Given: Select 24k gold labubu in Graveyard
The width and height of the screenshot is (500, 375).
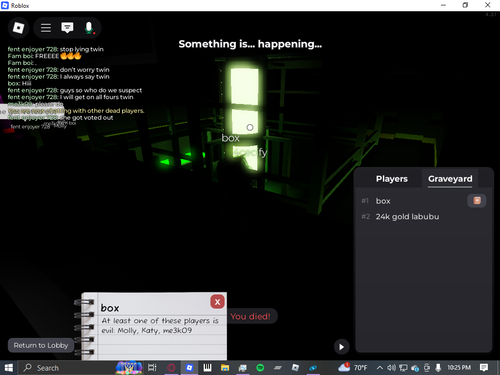Looking at the screenshot, I should tap(407, 217).
